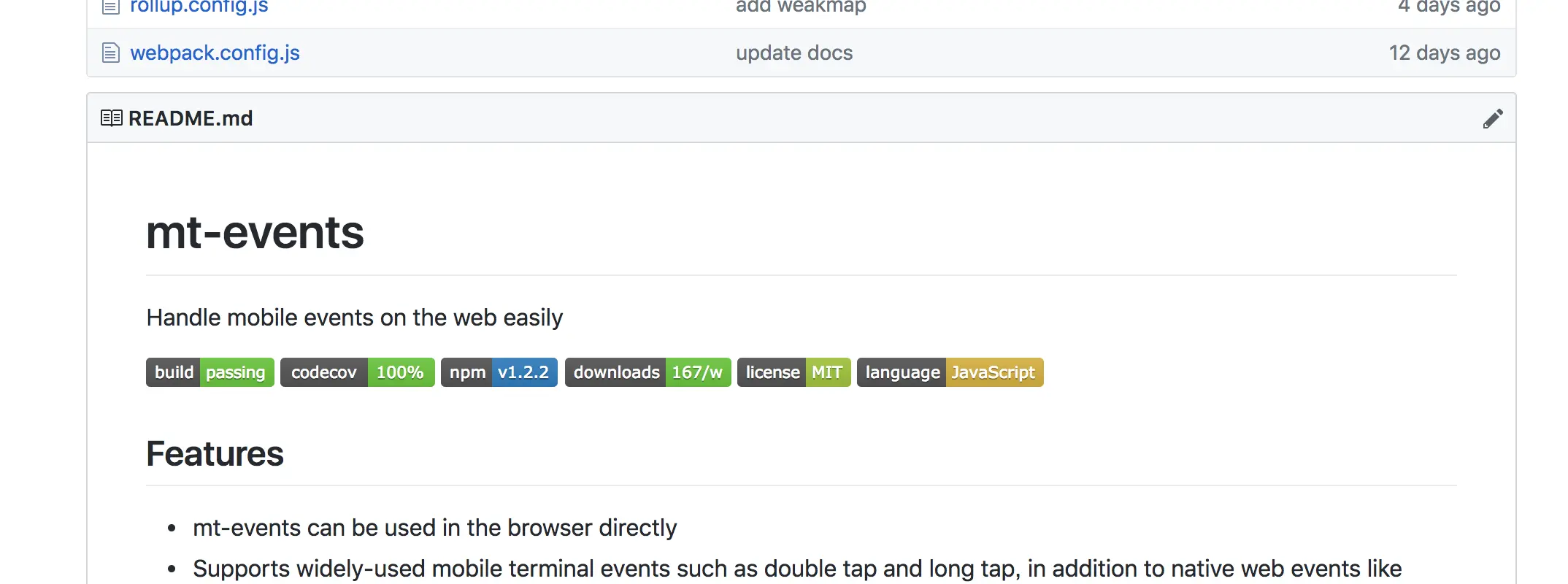This screenshot has height=584, width=1568.
Task: Click the mt-events heading
Action: pos(255,232)
